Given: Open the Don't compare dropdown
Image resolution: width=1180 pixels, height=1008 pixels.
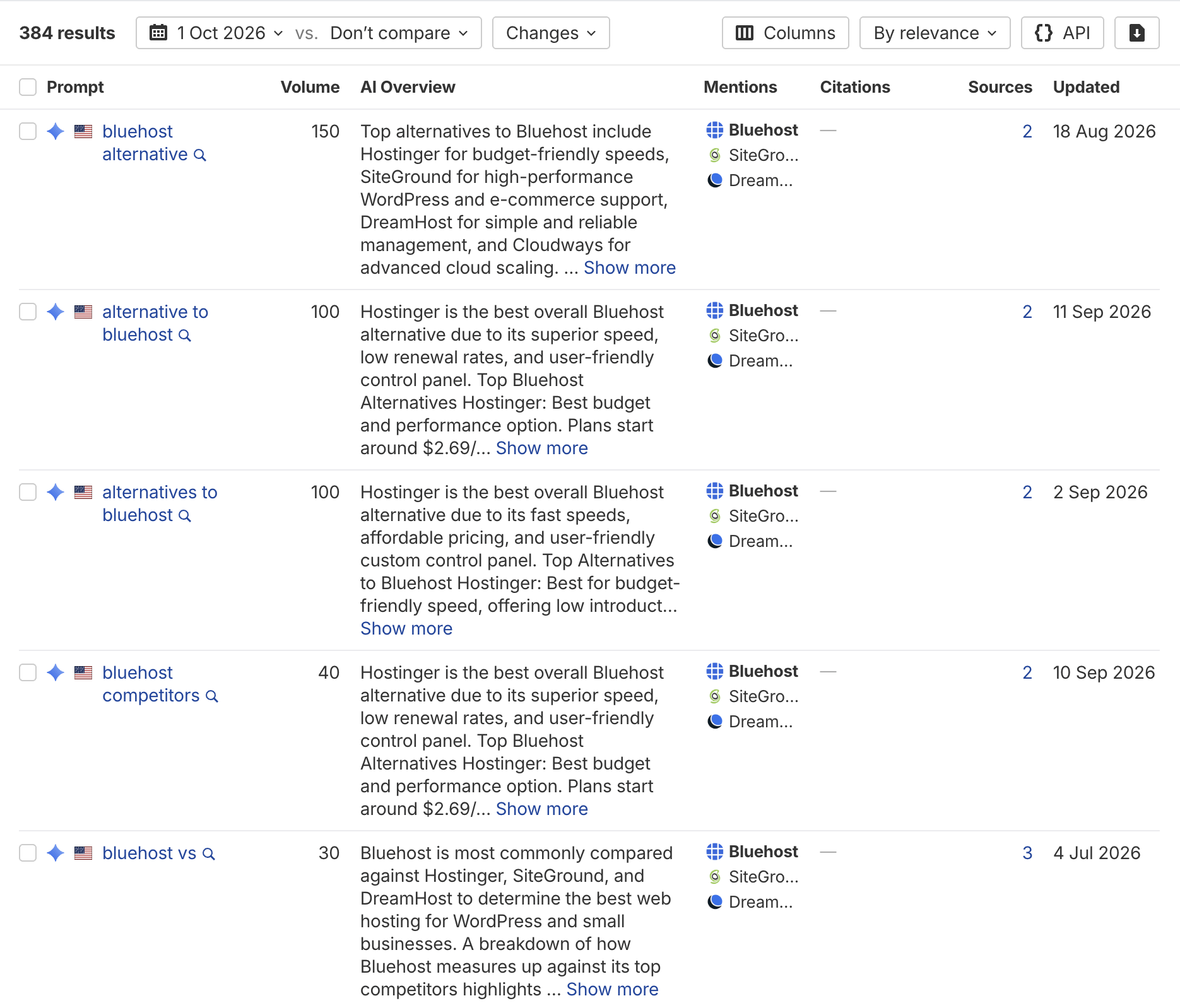Looking at the screenshot, I should (399, 33).
